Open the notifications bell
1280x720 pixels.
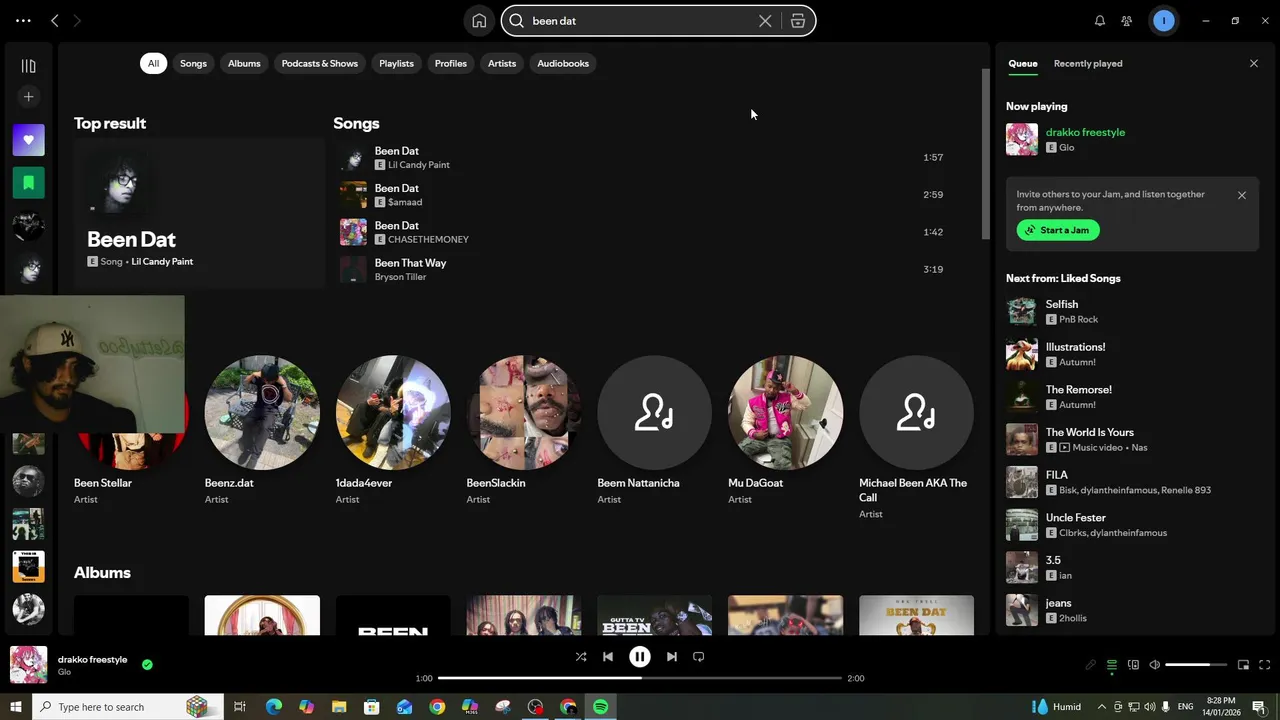tap(1100, 21)
